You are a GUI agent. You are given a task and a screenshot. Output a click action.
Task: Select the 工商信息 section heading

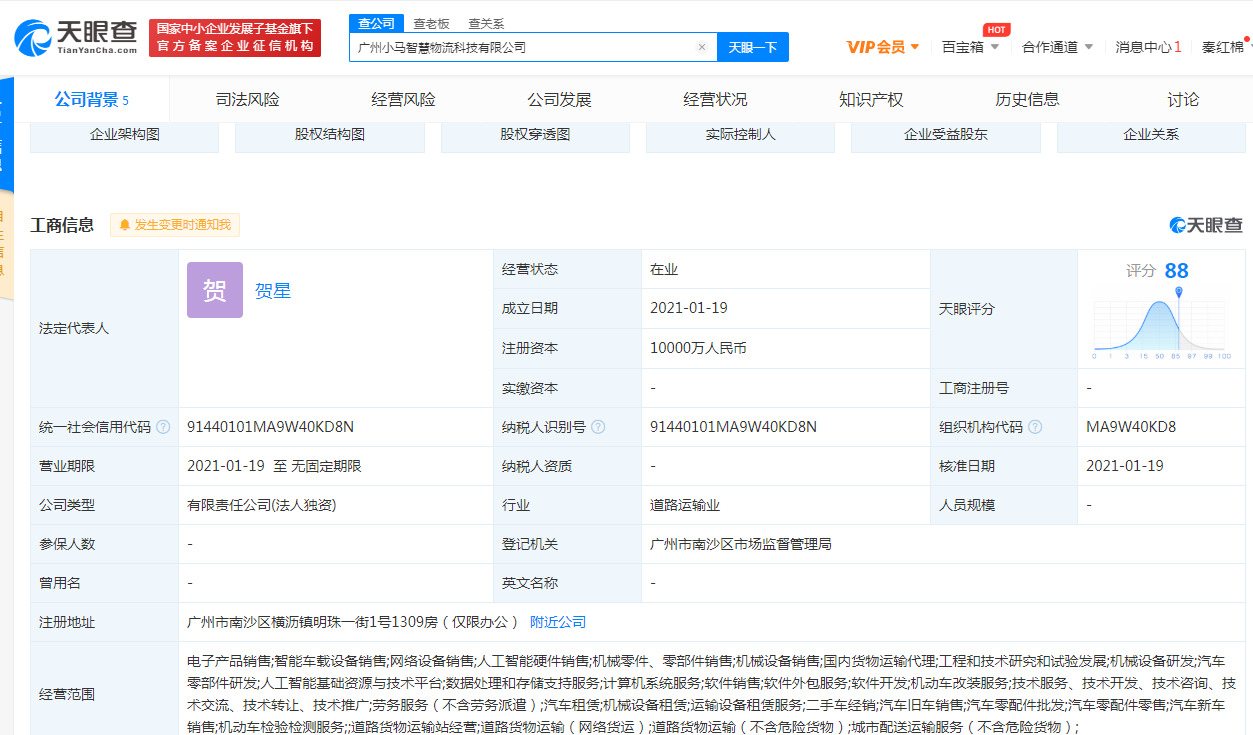62,225
